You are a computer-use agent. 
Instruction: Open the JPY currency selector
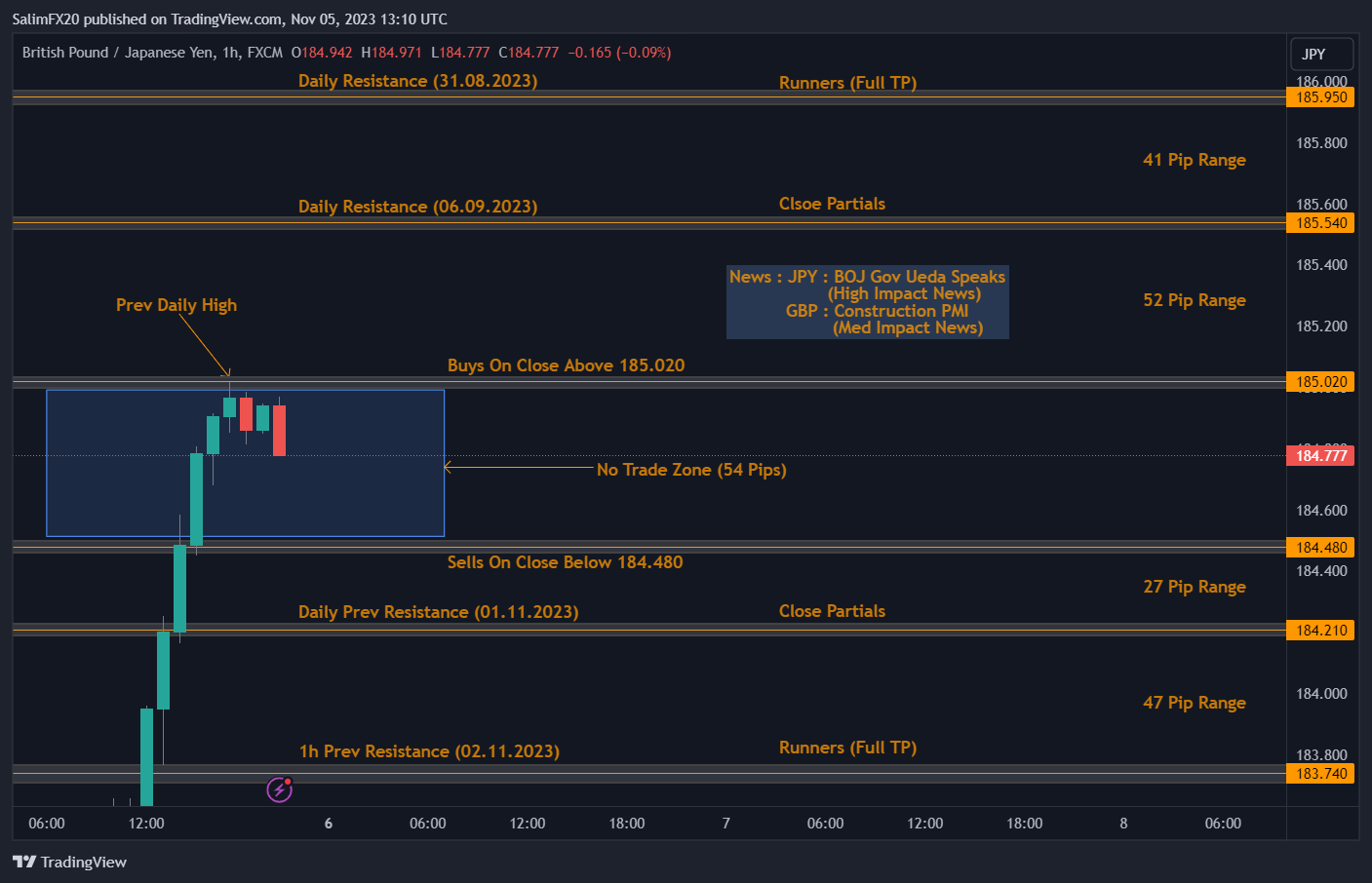coord(1321,54)
